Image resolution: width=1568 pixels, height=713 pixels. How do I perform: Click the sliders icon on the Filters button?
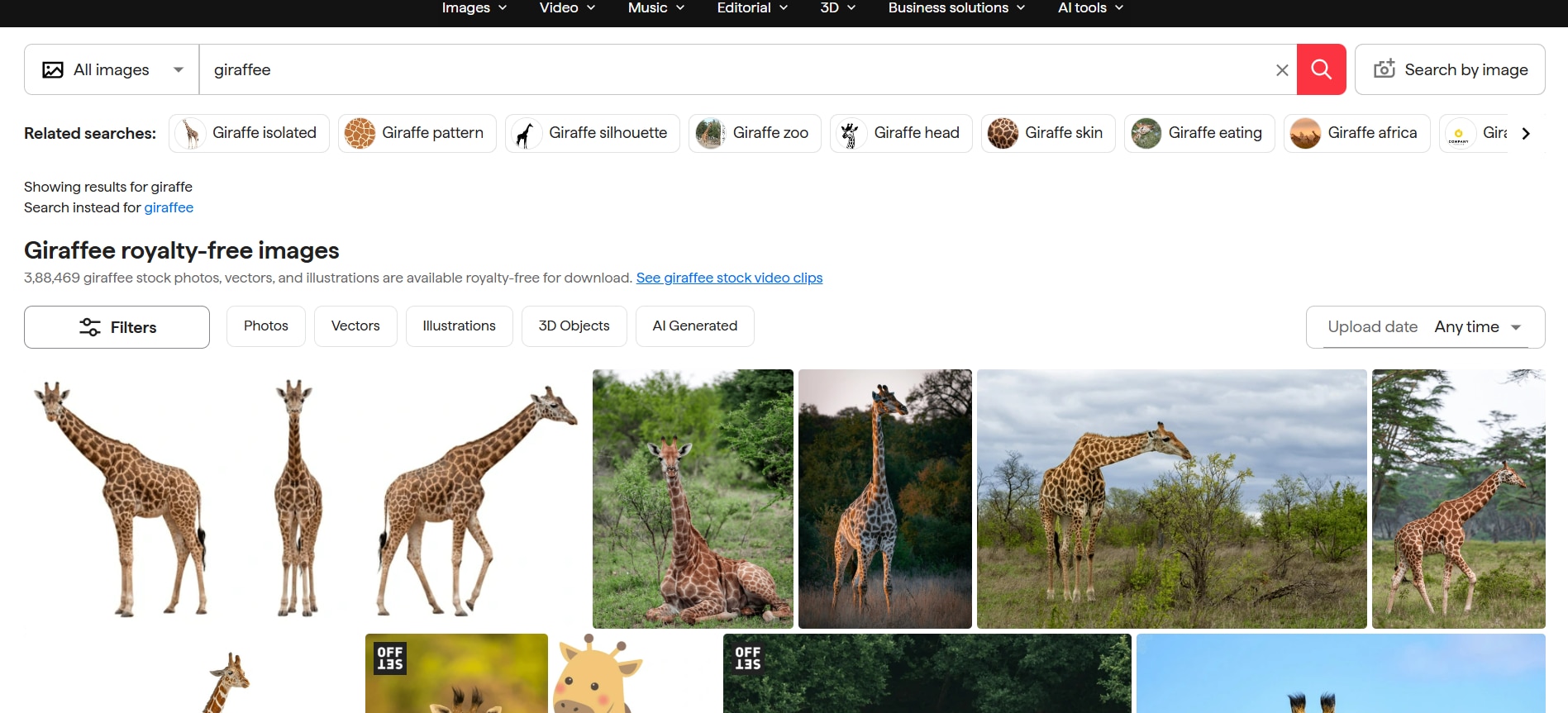pos(89,327)
